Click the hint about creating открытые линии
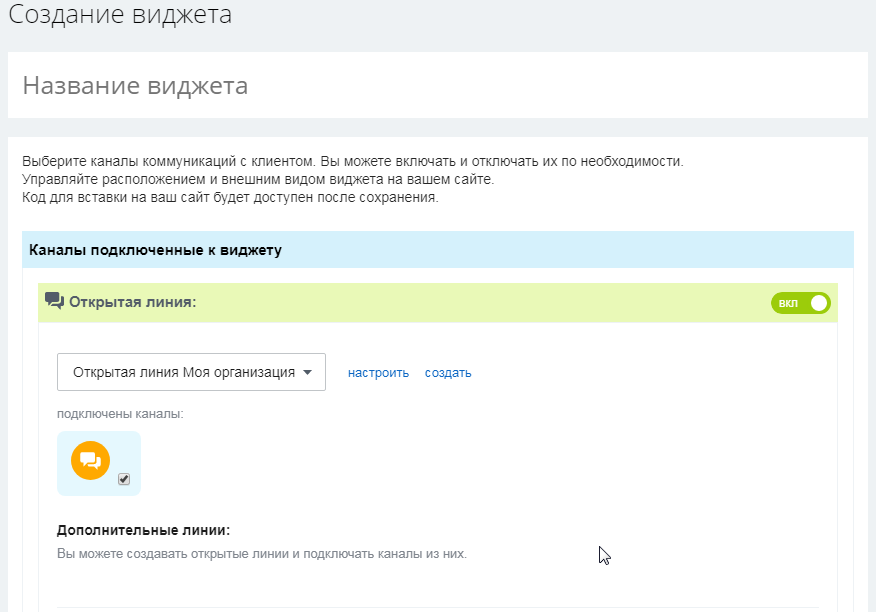 click(x=261, y=554)
